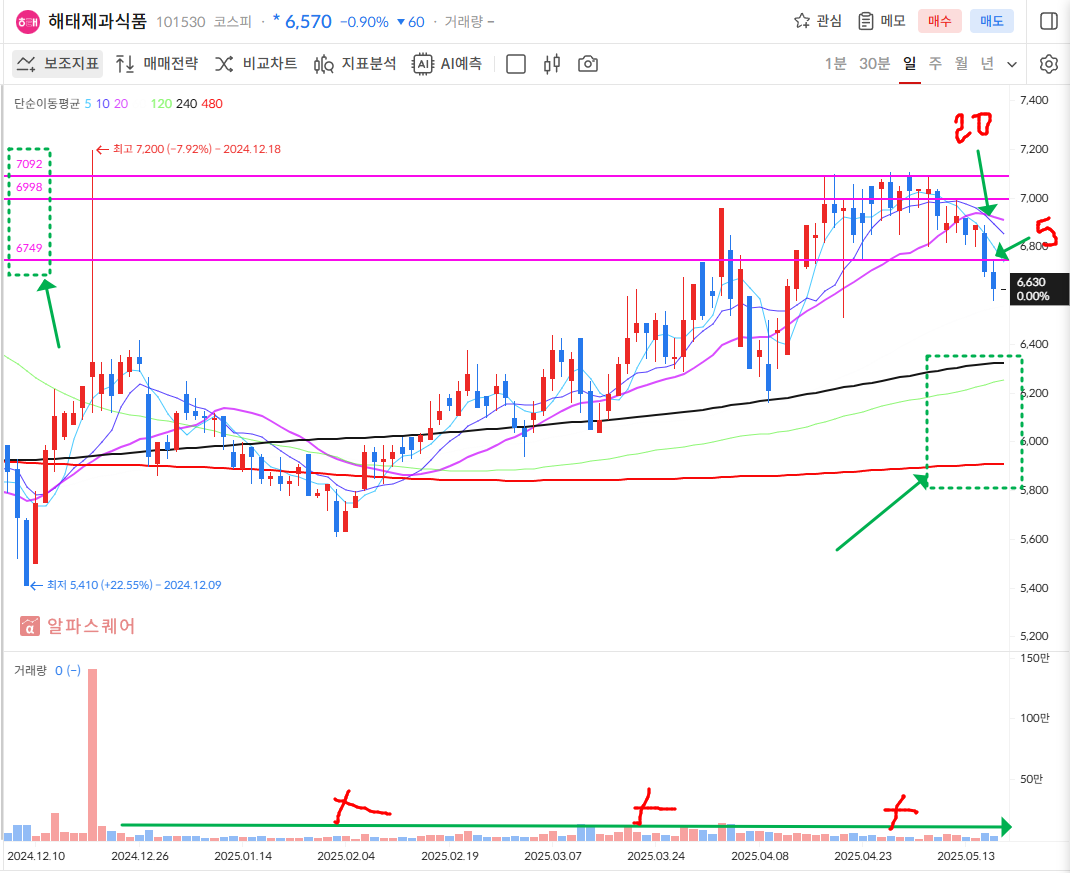The height and width of the screenshot is (873, 1070).
Task: Open 보조지표 indicators menu
Action: point(58,64)
